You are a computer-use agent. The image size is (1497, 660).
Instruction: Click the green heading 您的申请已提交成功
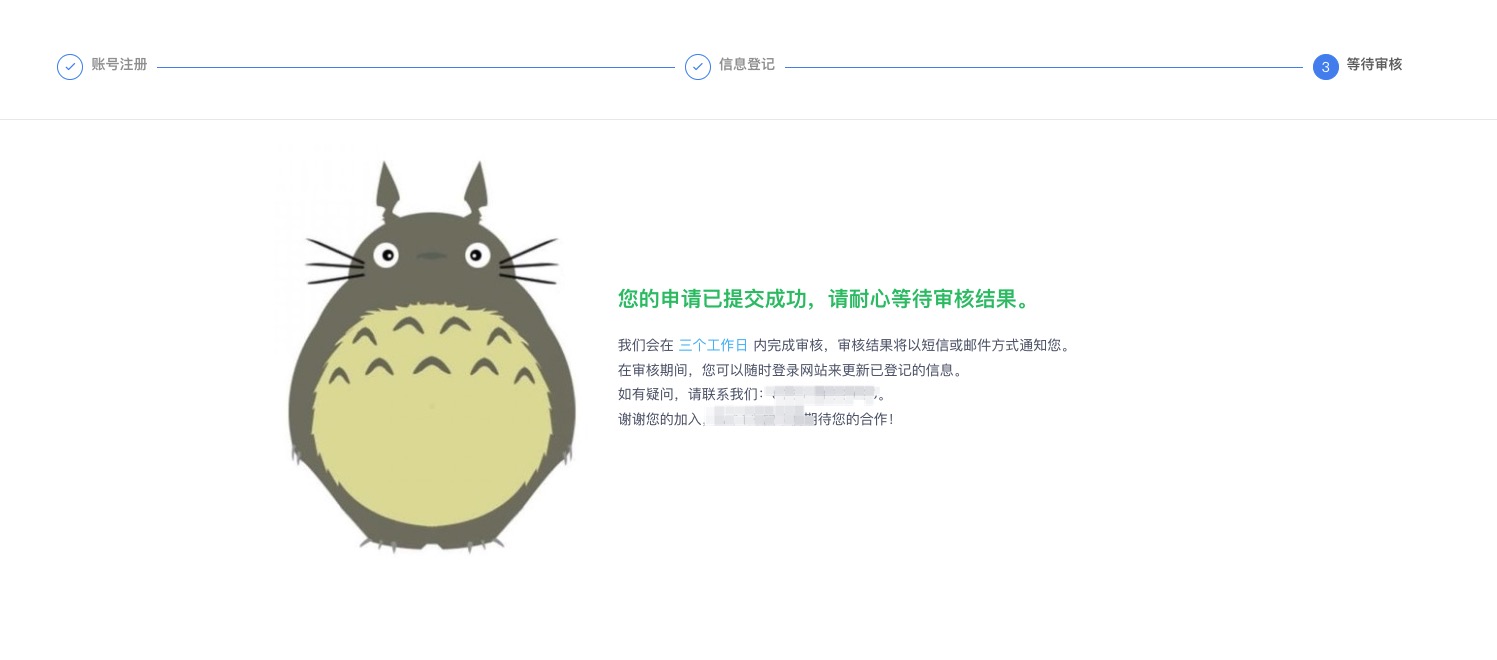[x=710, y=299]
